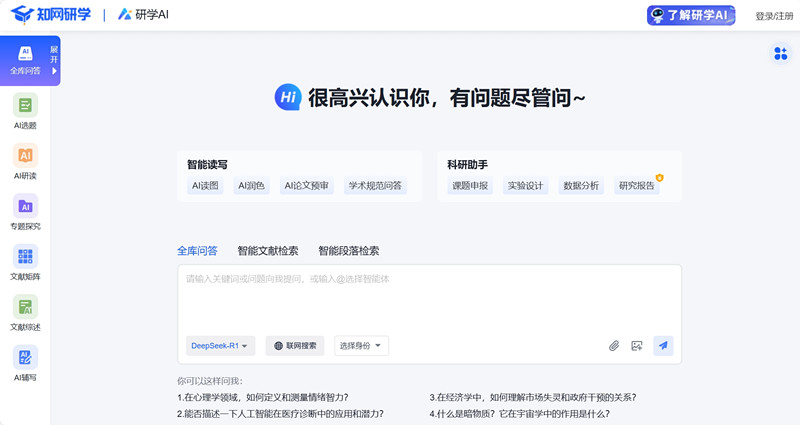The image size is (800, 425).
Task: Open the 全库问答 sidebar icon
Action: pos(25,60)
